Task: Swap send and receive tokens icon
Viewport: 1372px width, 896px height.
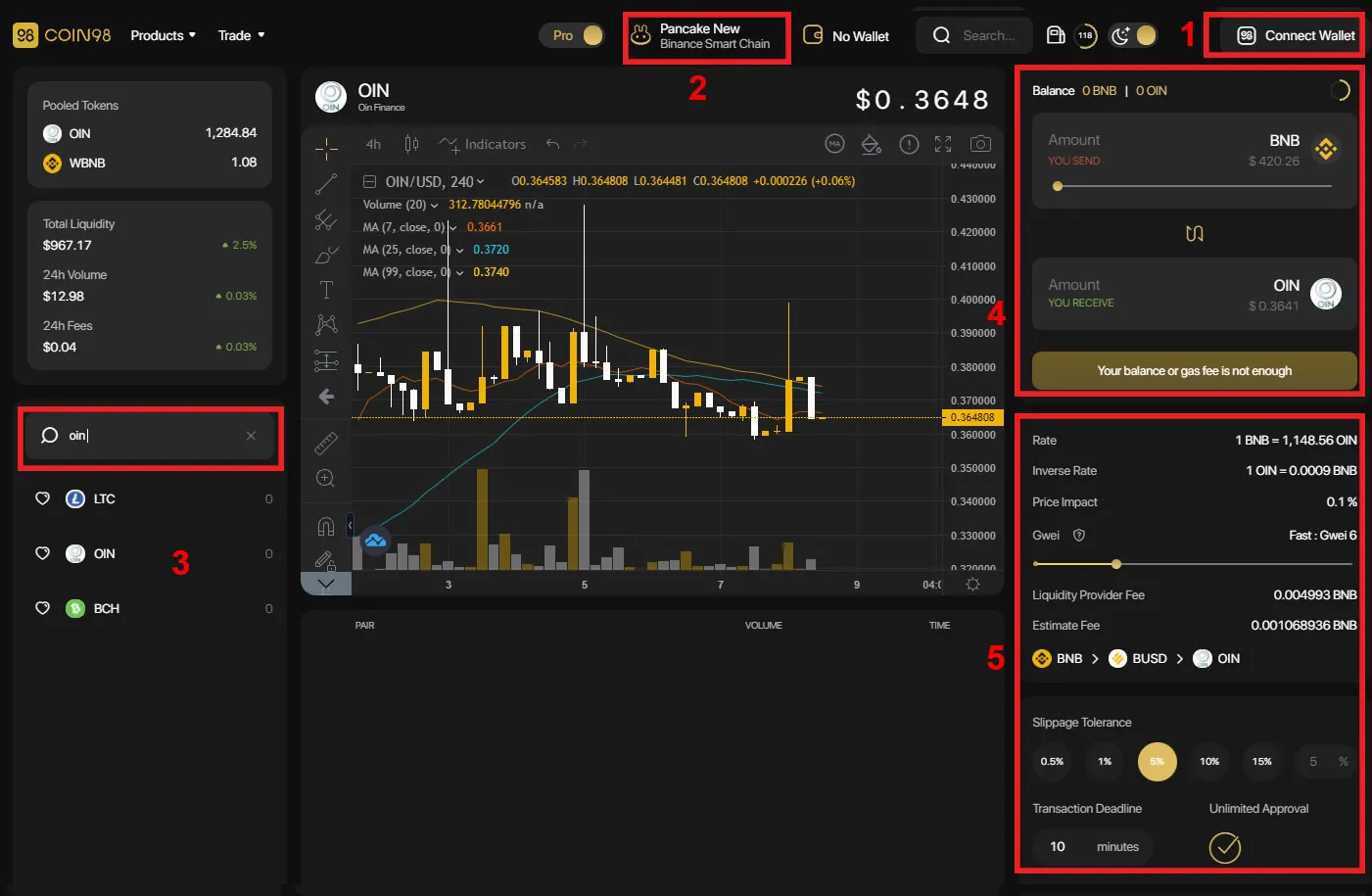Action: (1194, 234)
